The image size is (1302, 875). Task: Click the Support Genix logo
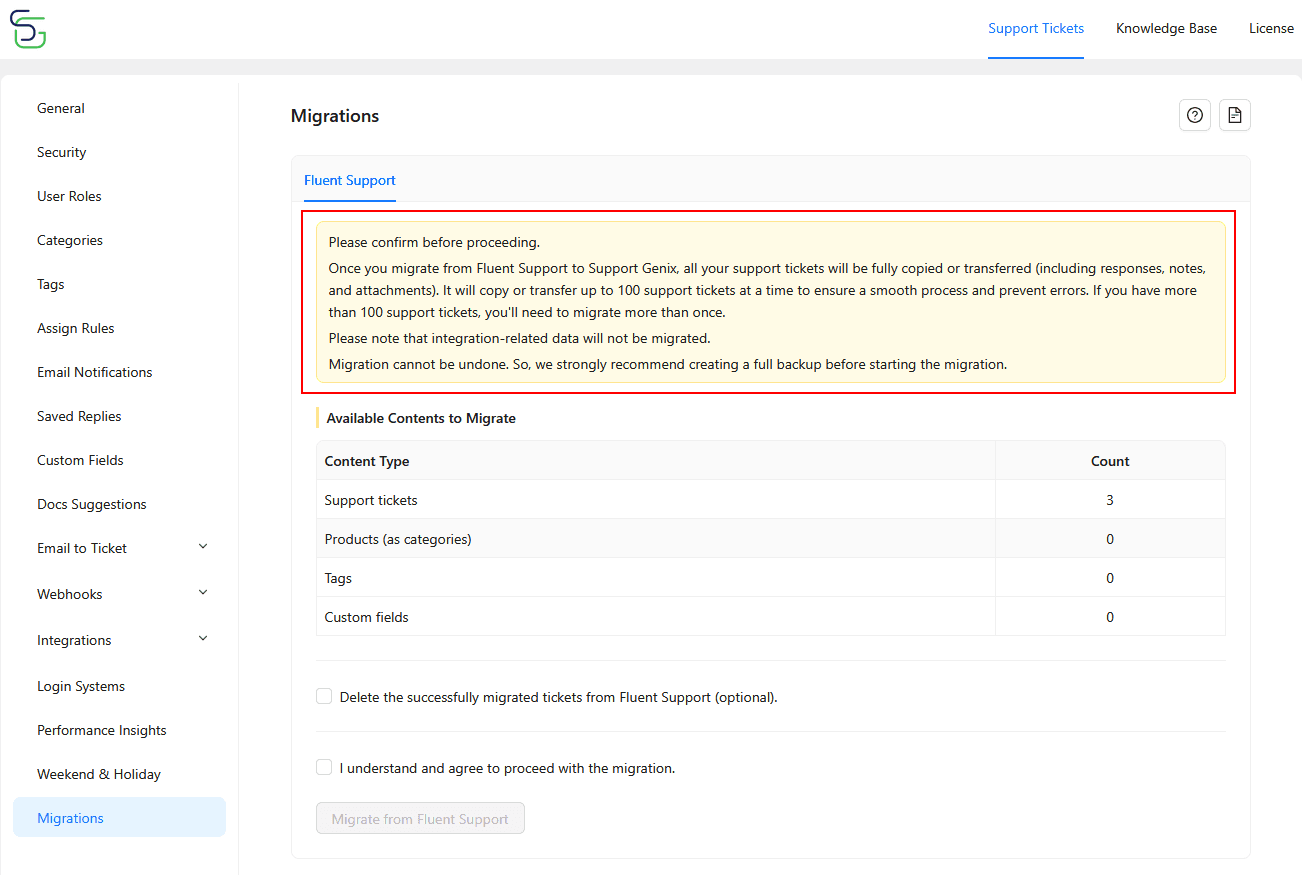[x=28, y=29]
